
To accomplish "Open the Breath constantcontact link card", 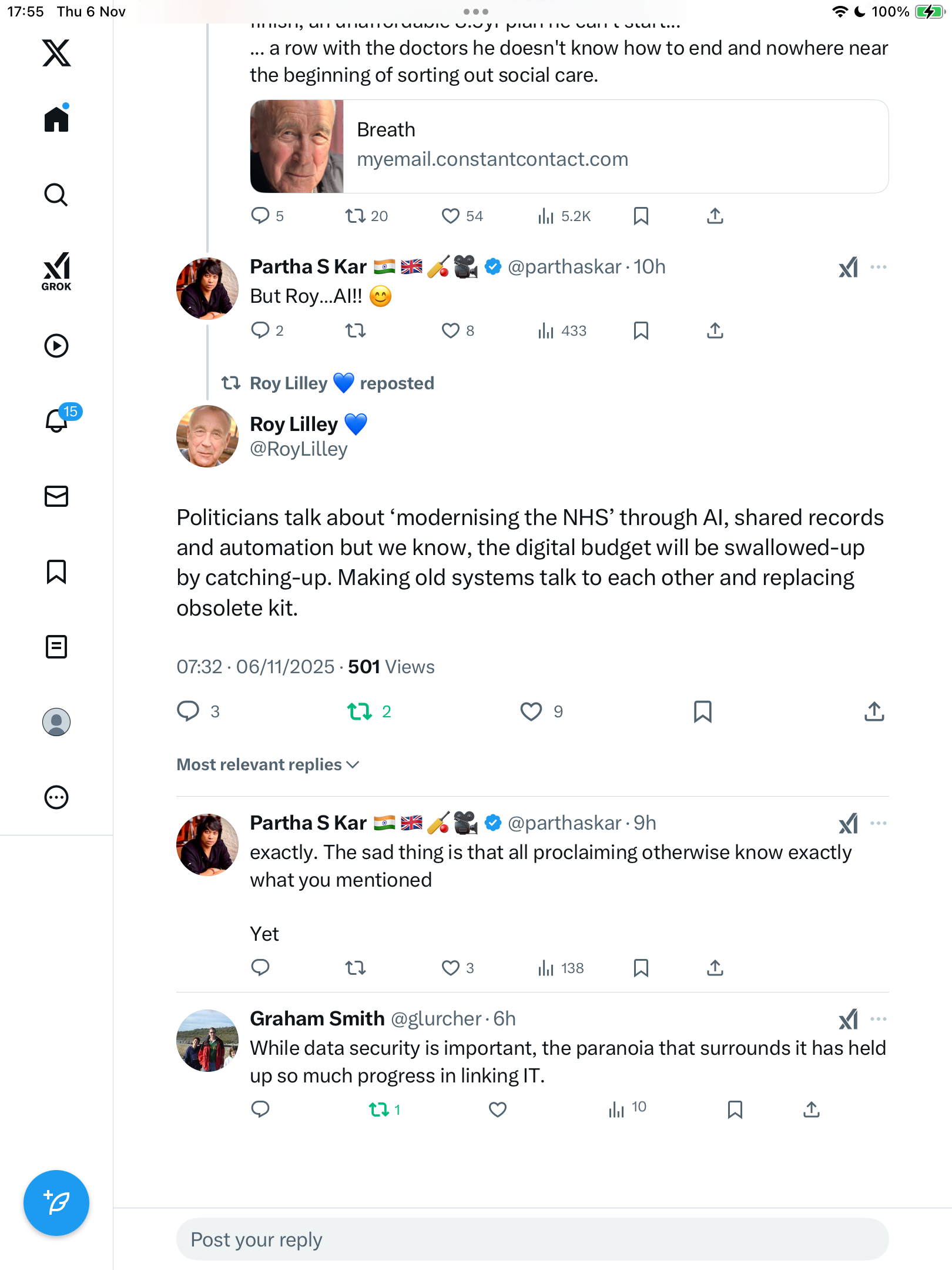I will click(x=569, y=146).
